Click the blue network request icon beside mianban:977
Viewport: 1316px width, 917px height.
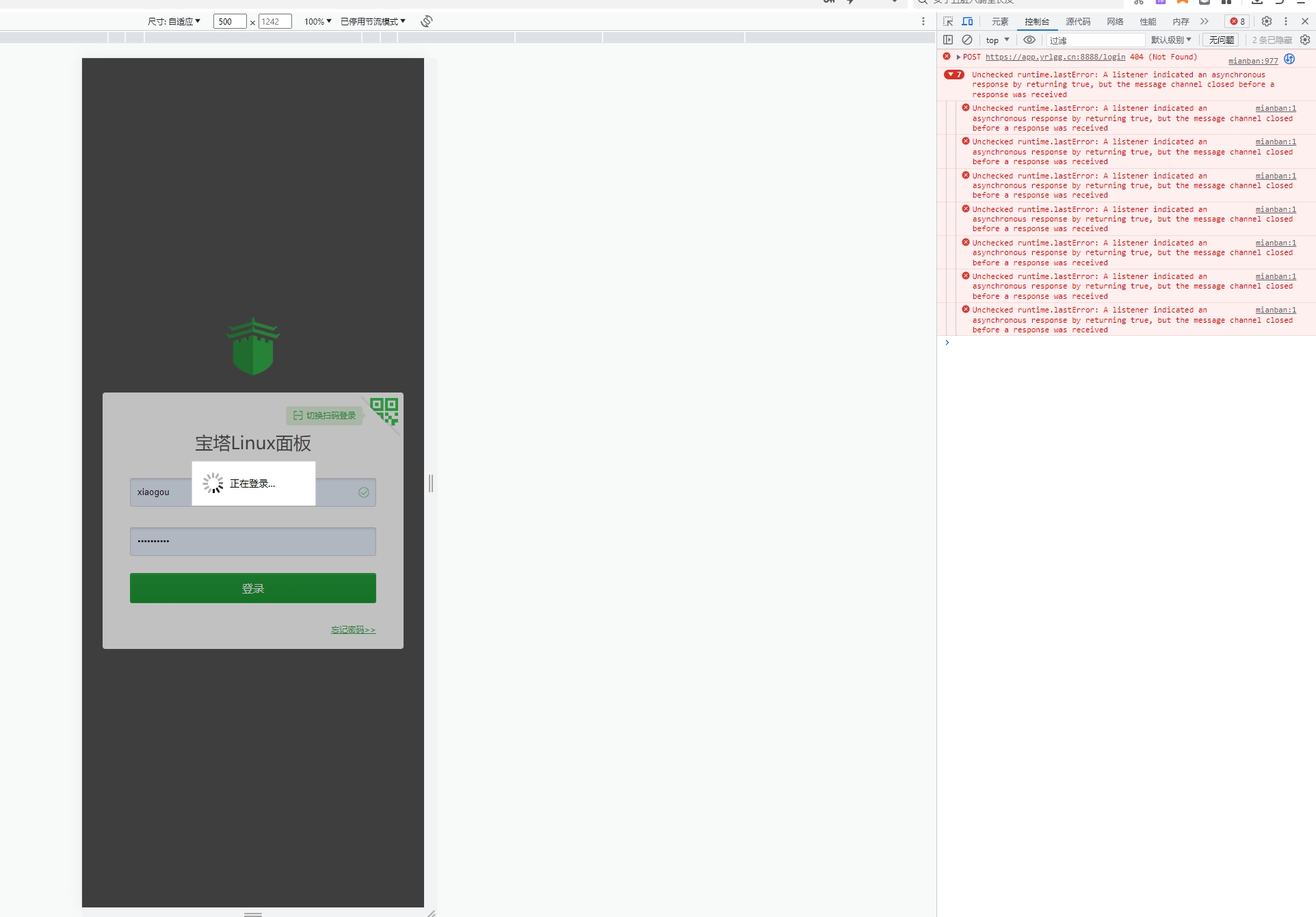(x=1289, y=59)
